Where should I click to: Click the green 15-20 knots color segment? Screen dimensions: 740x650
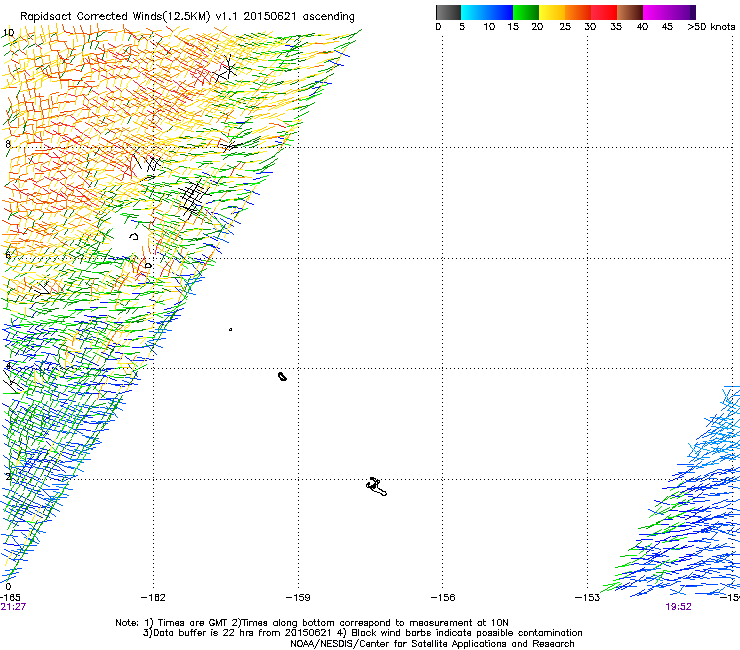pos(526,12)
